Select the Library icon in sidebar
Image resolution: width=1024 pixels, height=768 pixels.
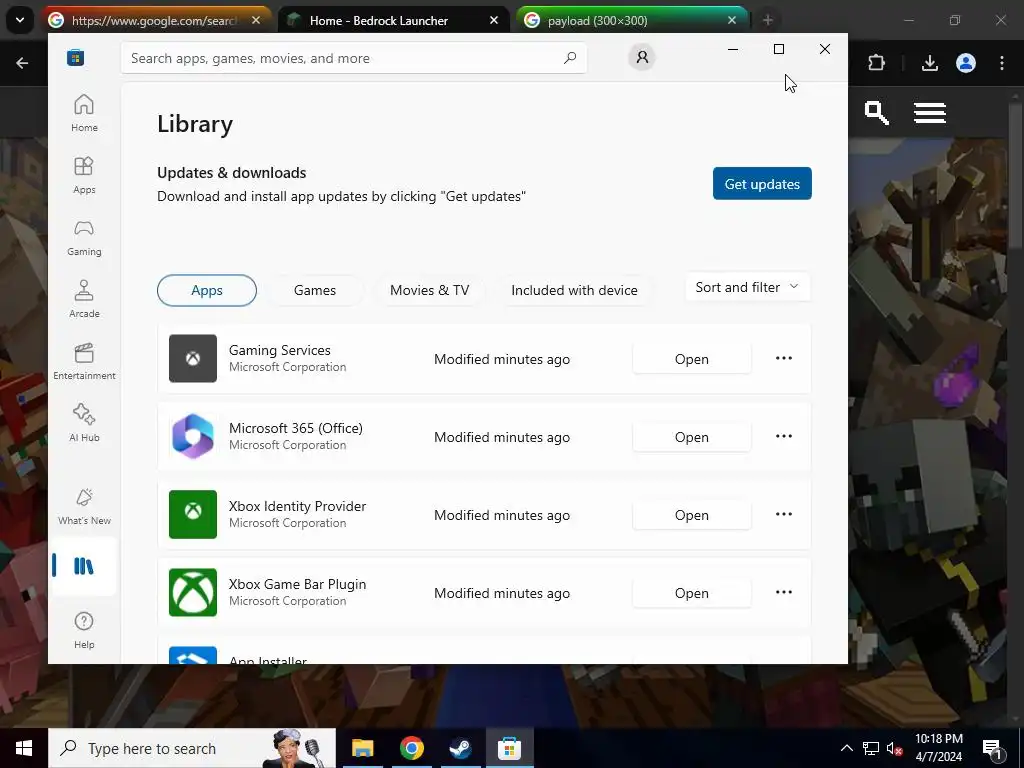(x=84, y=566)
